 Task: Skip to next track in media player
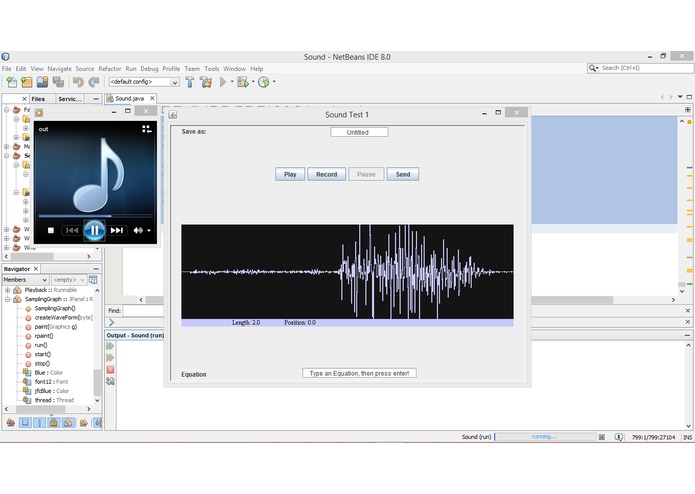click(x=117, y=230)
